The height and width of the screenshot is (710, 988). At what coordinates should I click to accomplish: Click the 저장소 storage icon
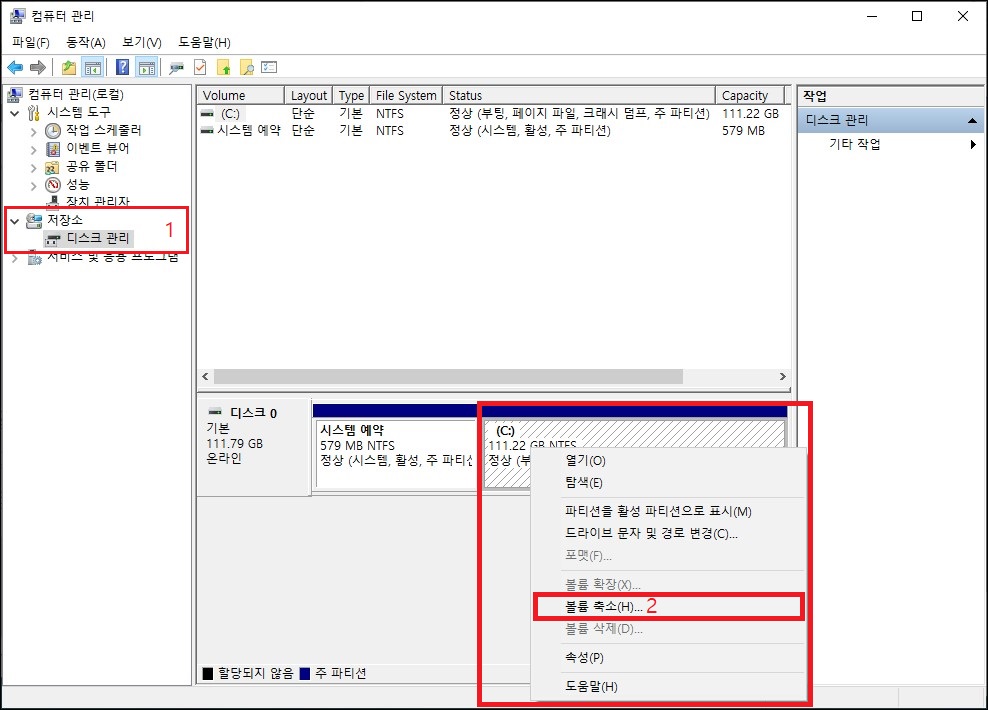point(34,220)
